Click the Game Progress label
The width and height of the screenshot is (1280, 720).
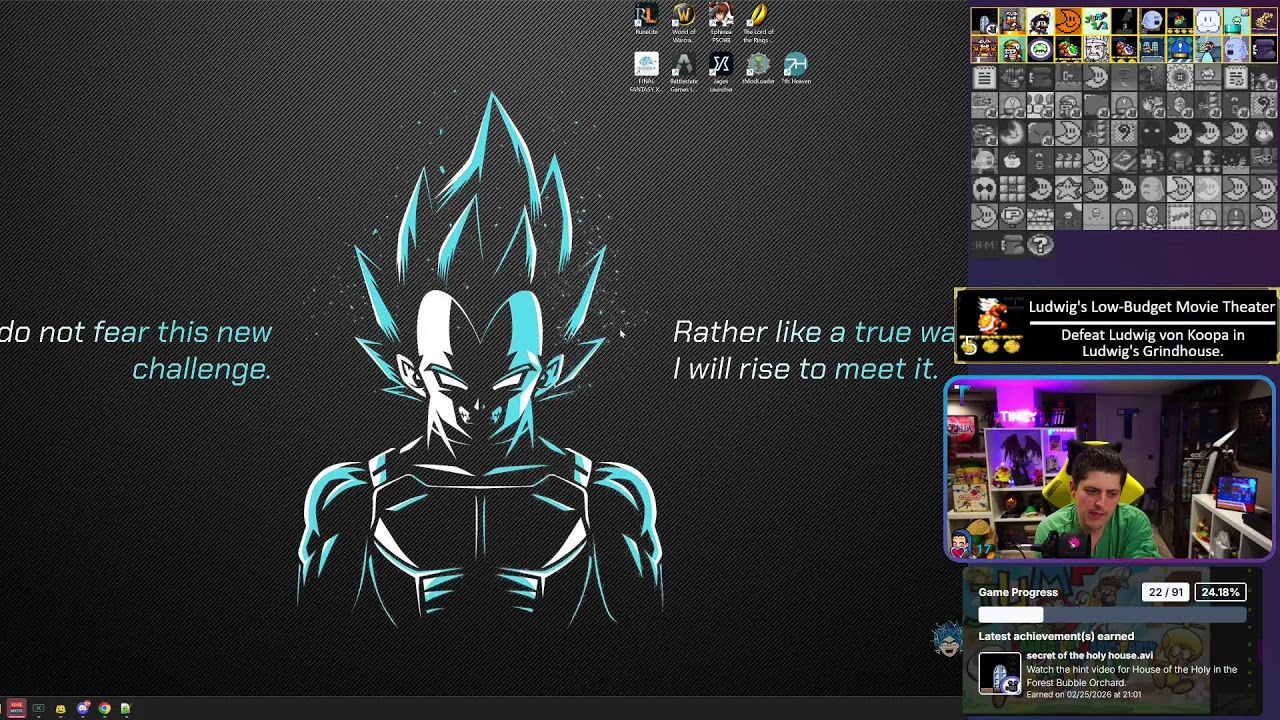point(1018,592)
